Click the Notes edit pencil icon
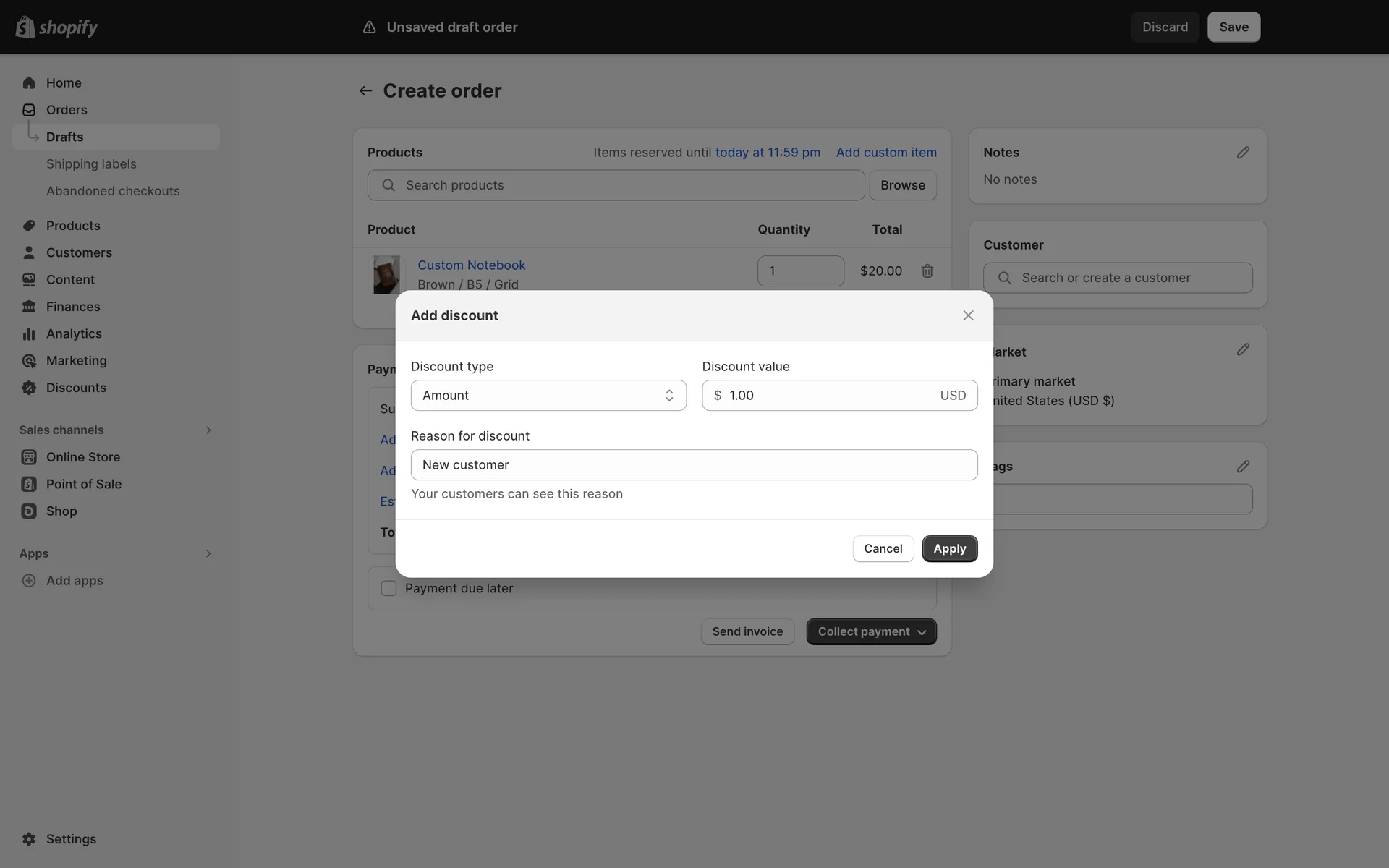The width and height of the screenshot is (1389, 868). pyautogui.click(x=1242, y=153)
